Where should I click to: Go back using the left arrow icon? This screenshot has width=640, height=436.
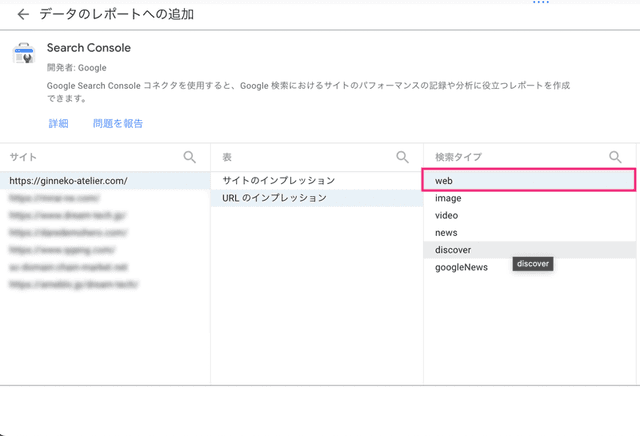pos(23,15)
